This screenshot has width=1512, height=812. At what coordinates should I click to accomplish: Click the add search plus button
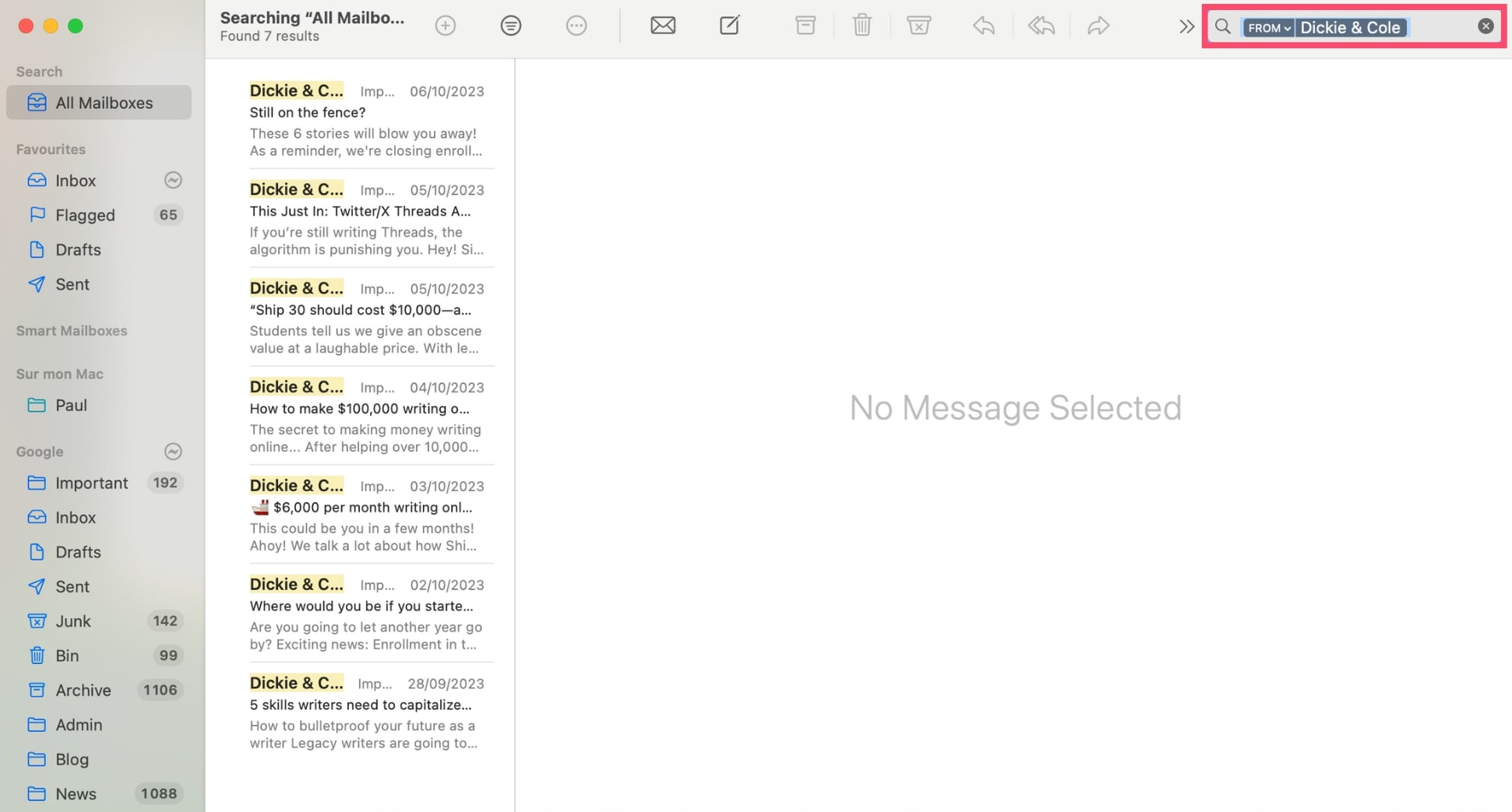(445, 26)
